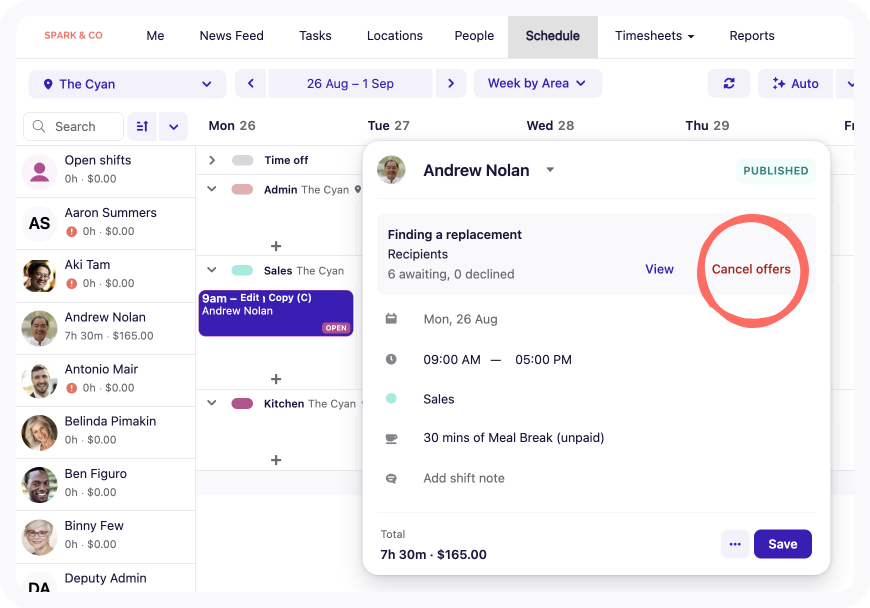
Task: Go to next week arrow
Action: (x=451, y=83)
